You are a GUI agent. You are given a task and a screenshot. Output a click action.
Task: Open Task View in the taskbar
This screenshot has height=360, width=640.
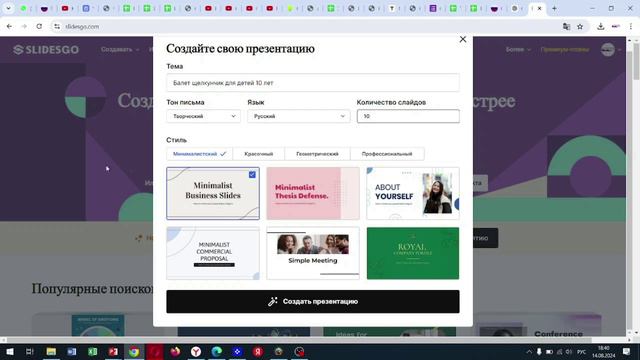click(29, 351)
